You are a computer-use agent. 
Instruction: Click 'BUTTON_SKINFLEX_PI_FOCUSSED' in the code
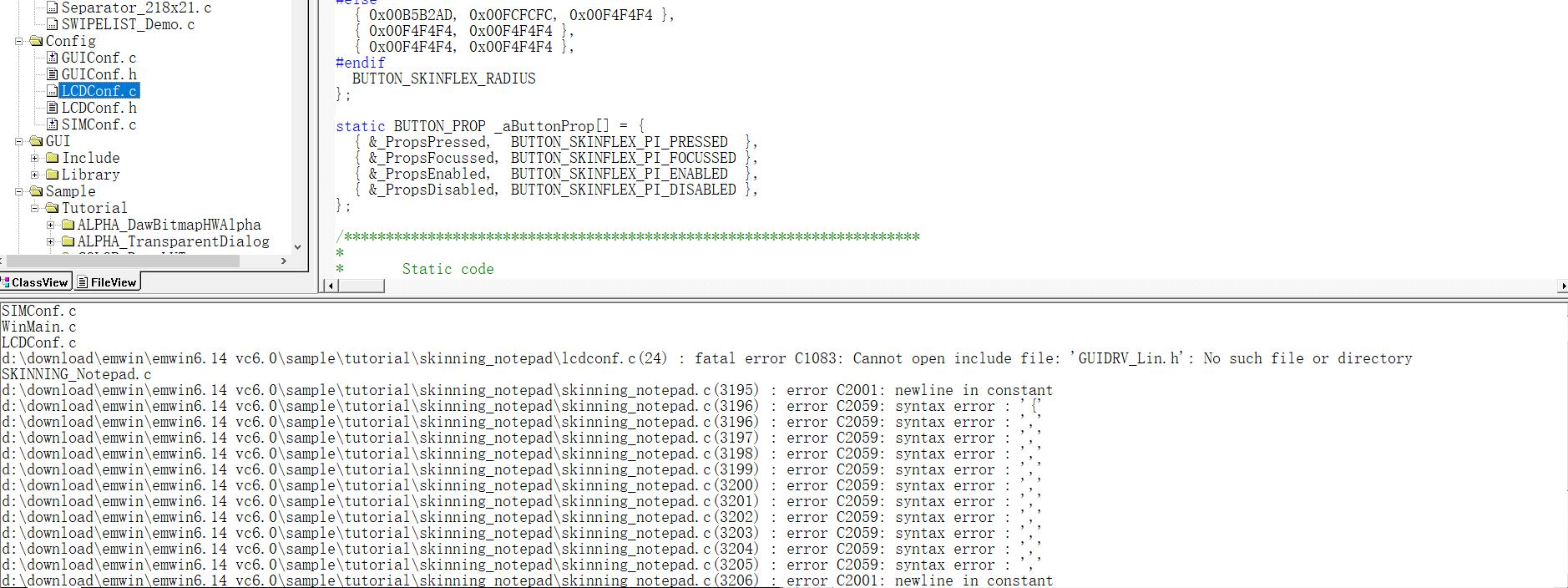click(x=624, y=158)
